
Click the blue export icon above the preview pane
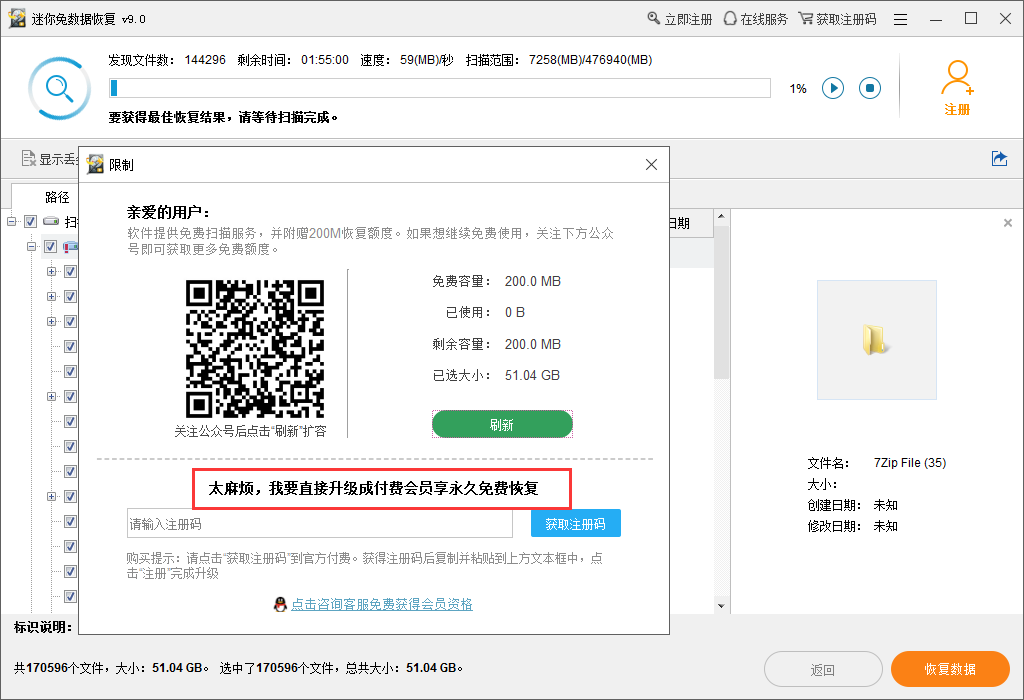pos(999,158)
